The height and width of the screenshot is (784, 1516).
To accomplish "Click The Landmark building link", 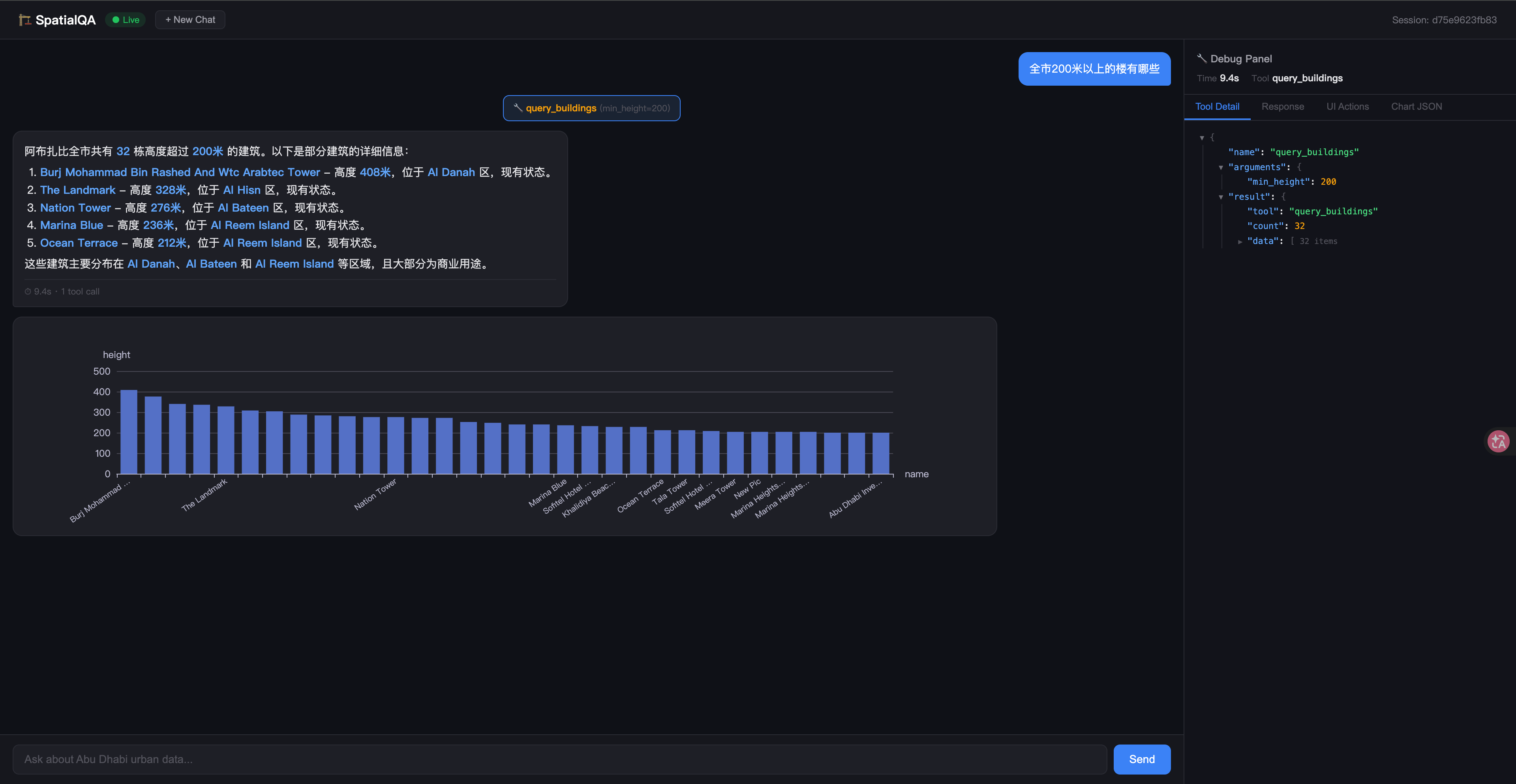I will click(x=78, y=190).
